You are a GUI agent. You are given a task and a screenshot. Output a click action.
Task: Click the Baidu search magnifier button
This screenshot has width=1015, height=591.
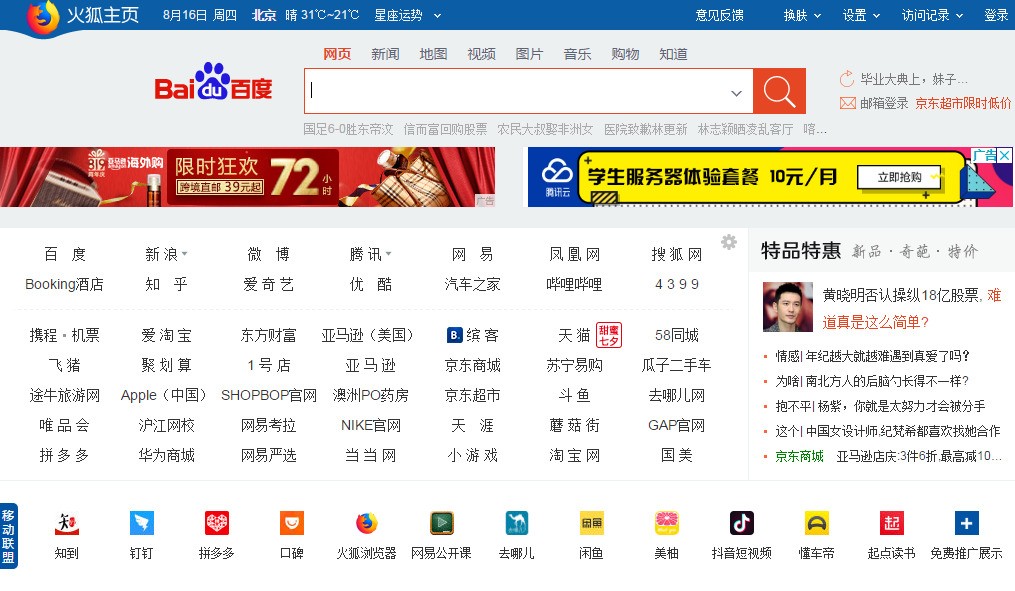click(x=779, y=91)
